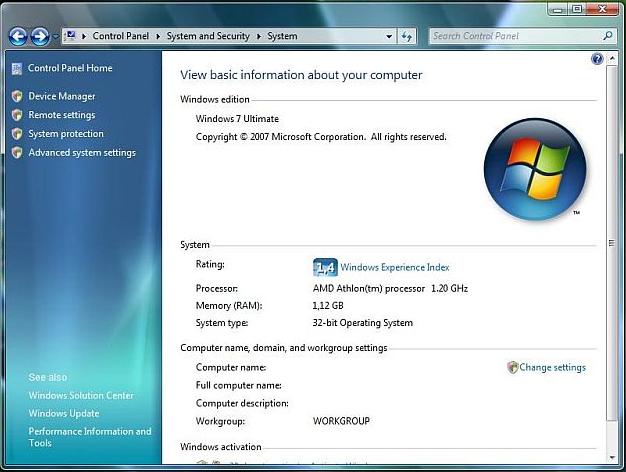This screenshot has width=626, height=472.
Task: Click the 1,4 rating badge icon
Action: click(x=325, y=267)
